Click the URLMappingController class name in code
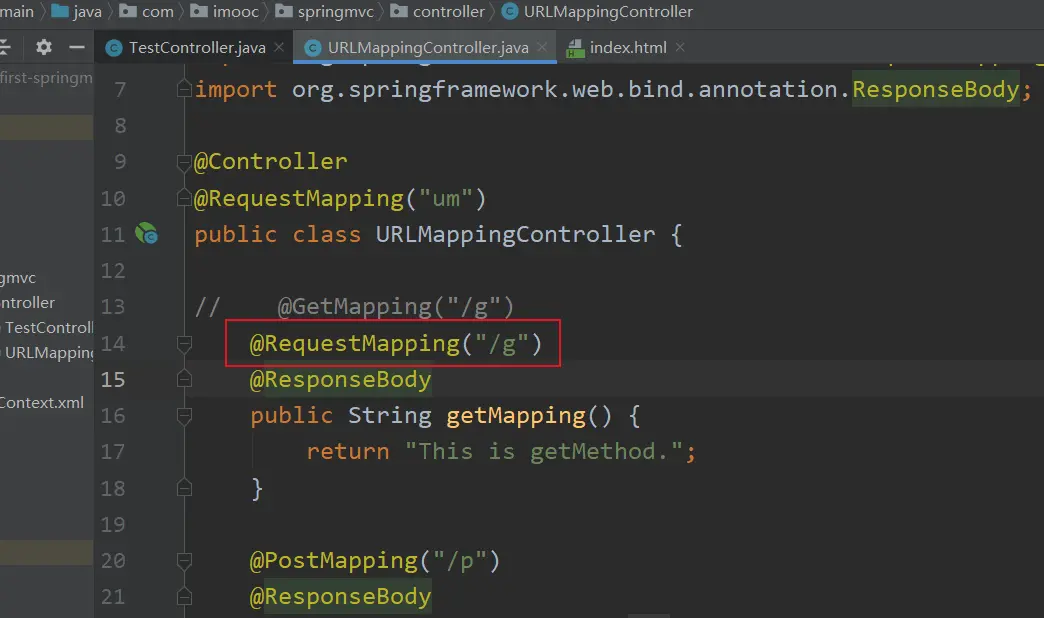Screen dimensions: 1044x618 tap(515, 234)
